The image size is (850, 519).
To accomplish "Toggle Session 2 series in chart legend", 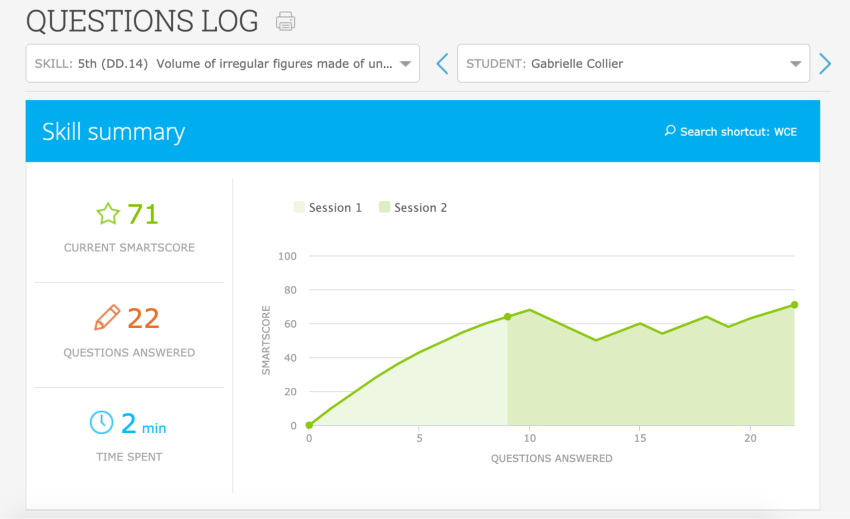I will 412,208.
